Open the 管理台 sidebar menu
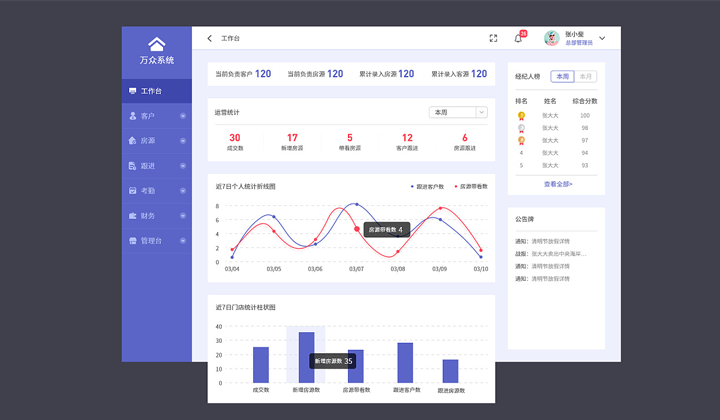The image size is (720, 420). 157,241
